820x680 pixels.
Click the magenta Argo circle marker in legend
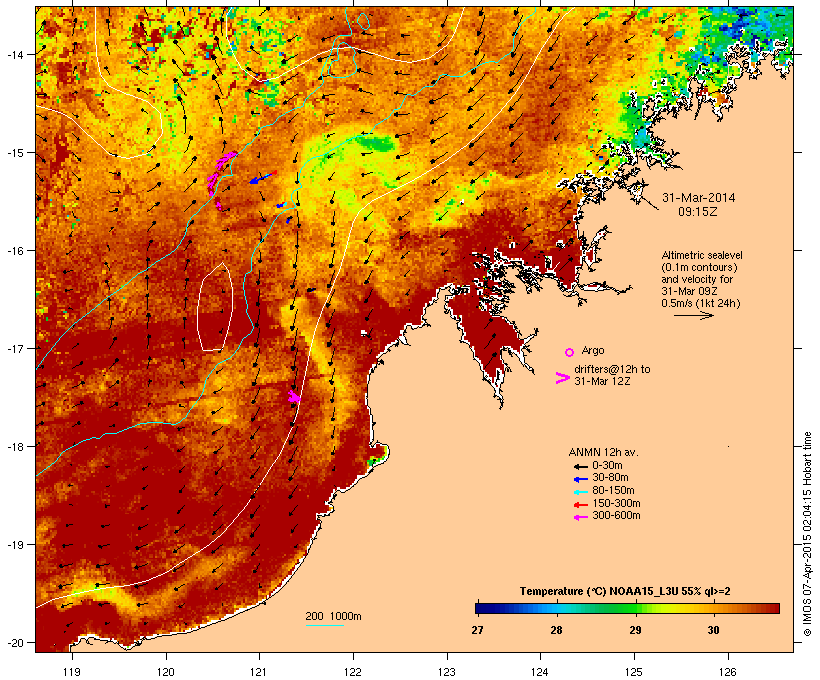tap(570, 352)
